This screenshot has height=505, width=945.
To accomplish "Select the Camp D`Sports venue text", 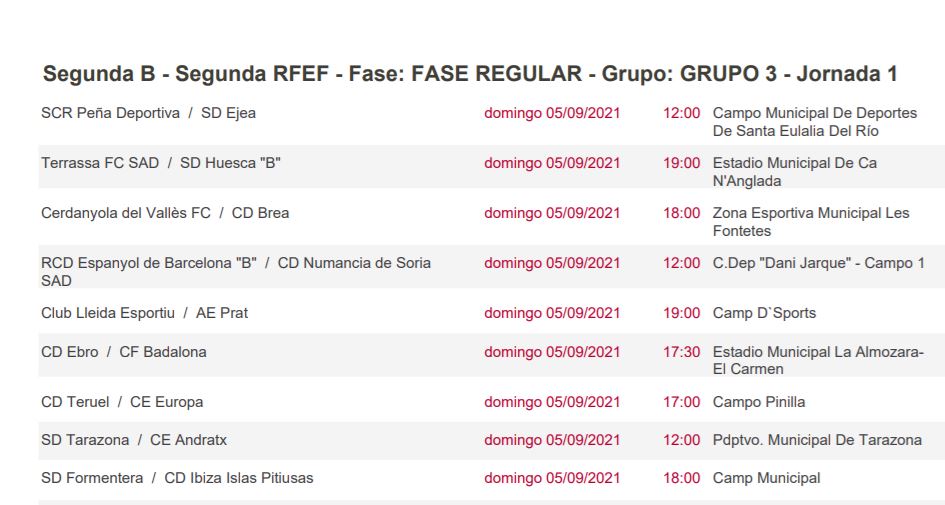I will tap(764, 313).
